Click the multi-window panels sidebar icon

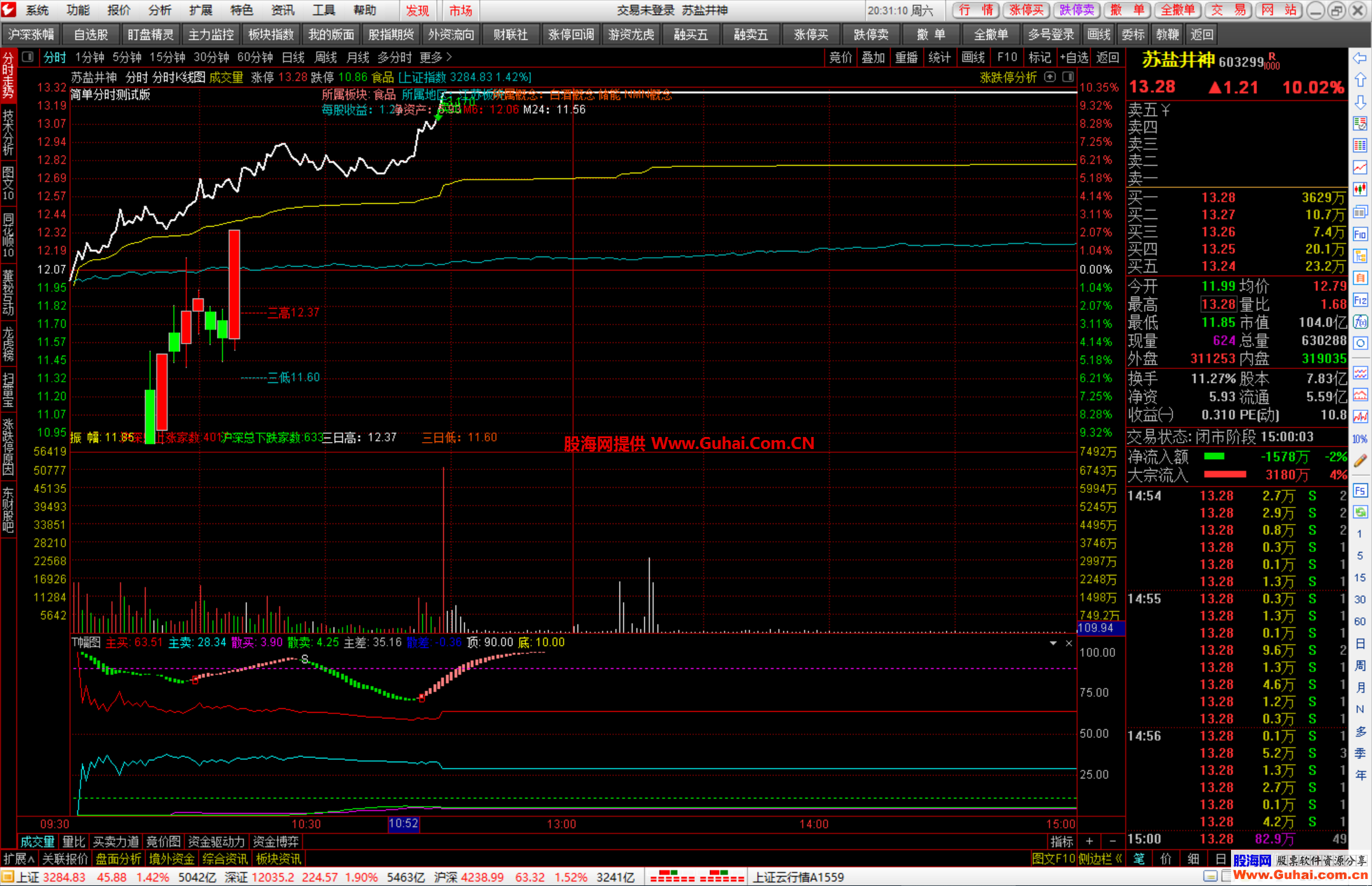click(x=1360, y=211)
